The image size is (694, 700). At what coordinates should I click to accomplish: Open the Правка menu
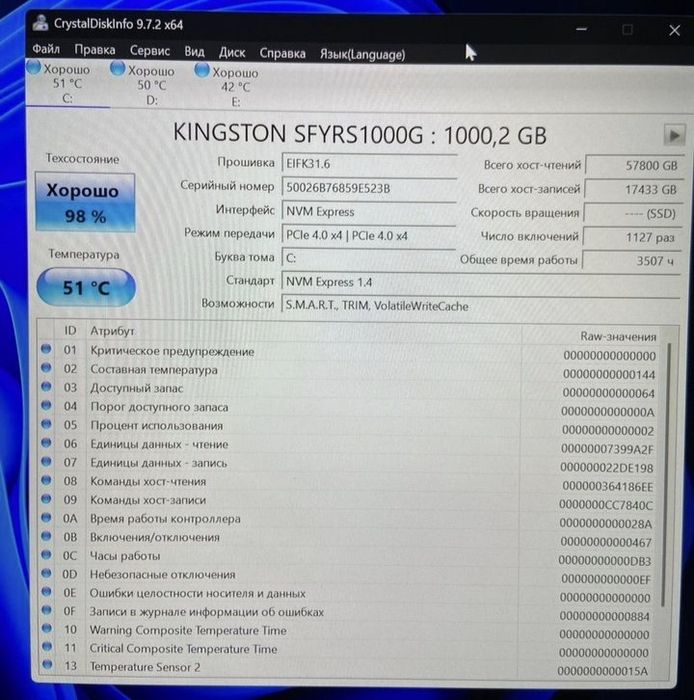click(x=95, y=50)
